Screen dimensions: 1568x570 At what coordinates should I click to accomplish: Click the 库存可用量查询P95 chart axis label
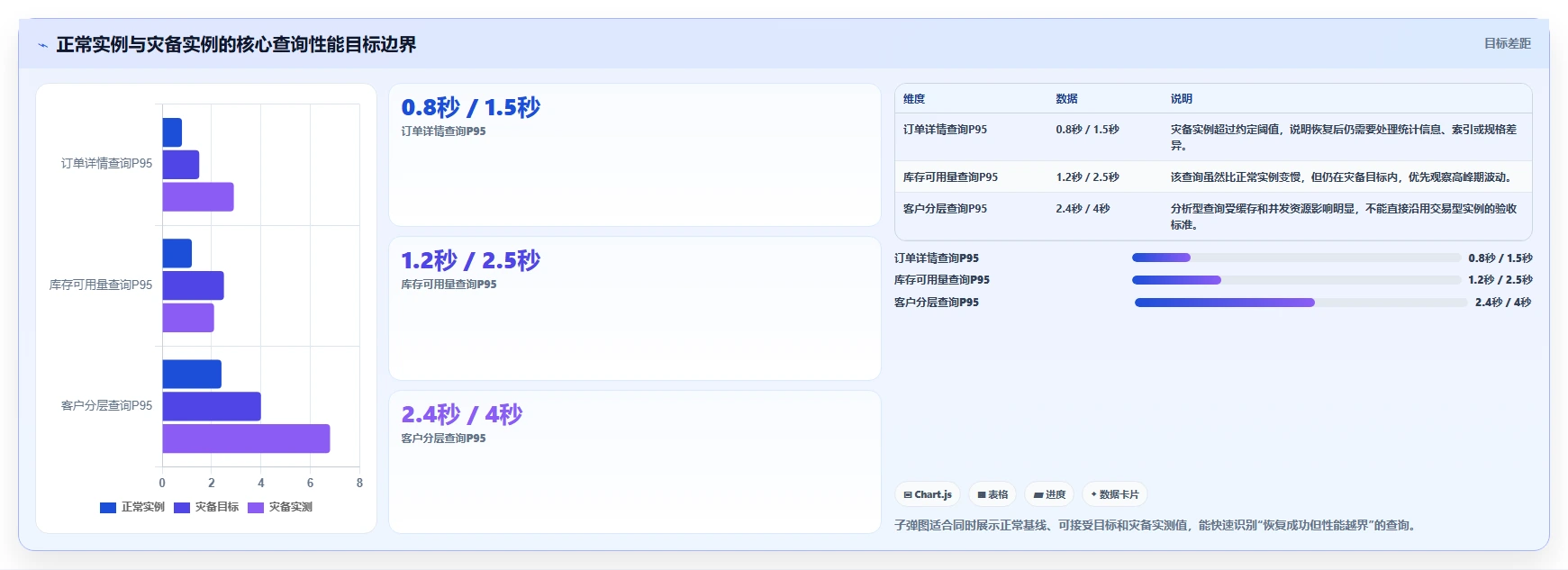101,285
